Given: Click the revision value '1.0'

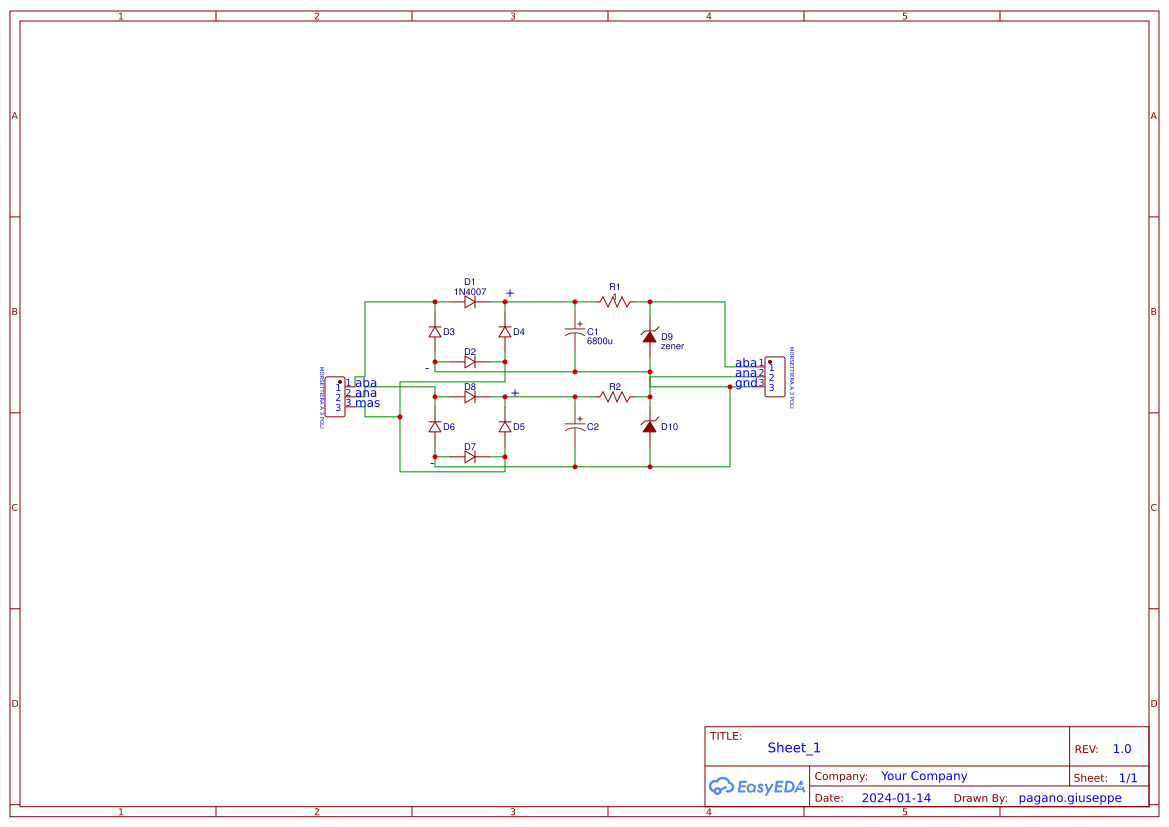Looking at the screenshot, I should (1122, 749).
